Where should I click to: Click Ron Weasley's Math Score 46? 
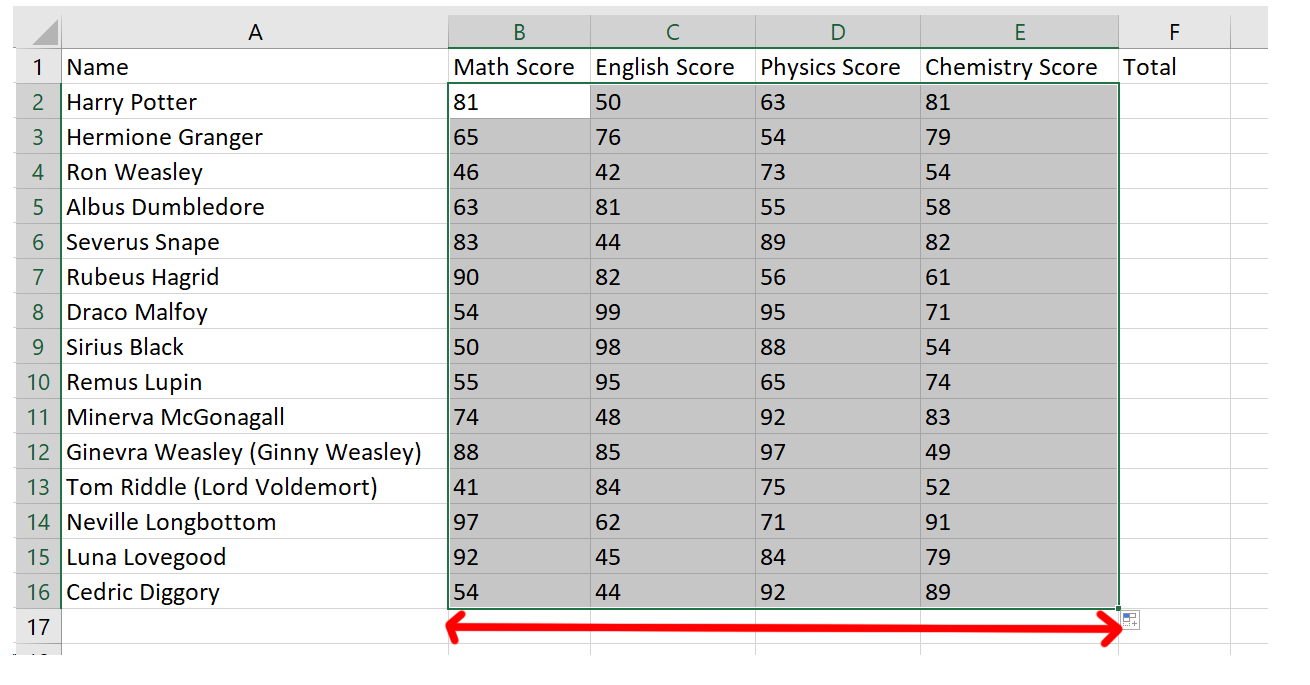pyautogui.click(x=519, y=172)
